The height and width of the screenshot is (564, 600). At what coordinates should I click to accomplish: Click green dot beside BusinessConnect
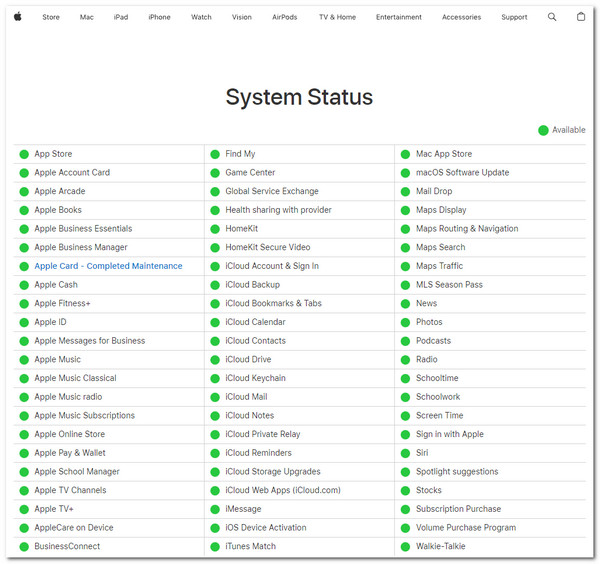click(x=24, y=547)
